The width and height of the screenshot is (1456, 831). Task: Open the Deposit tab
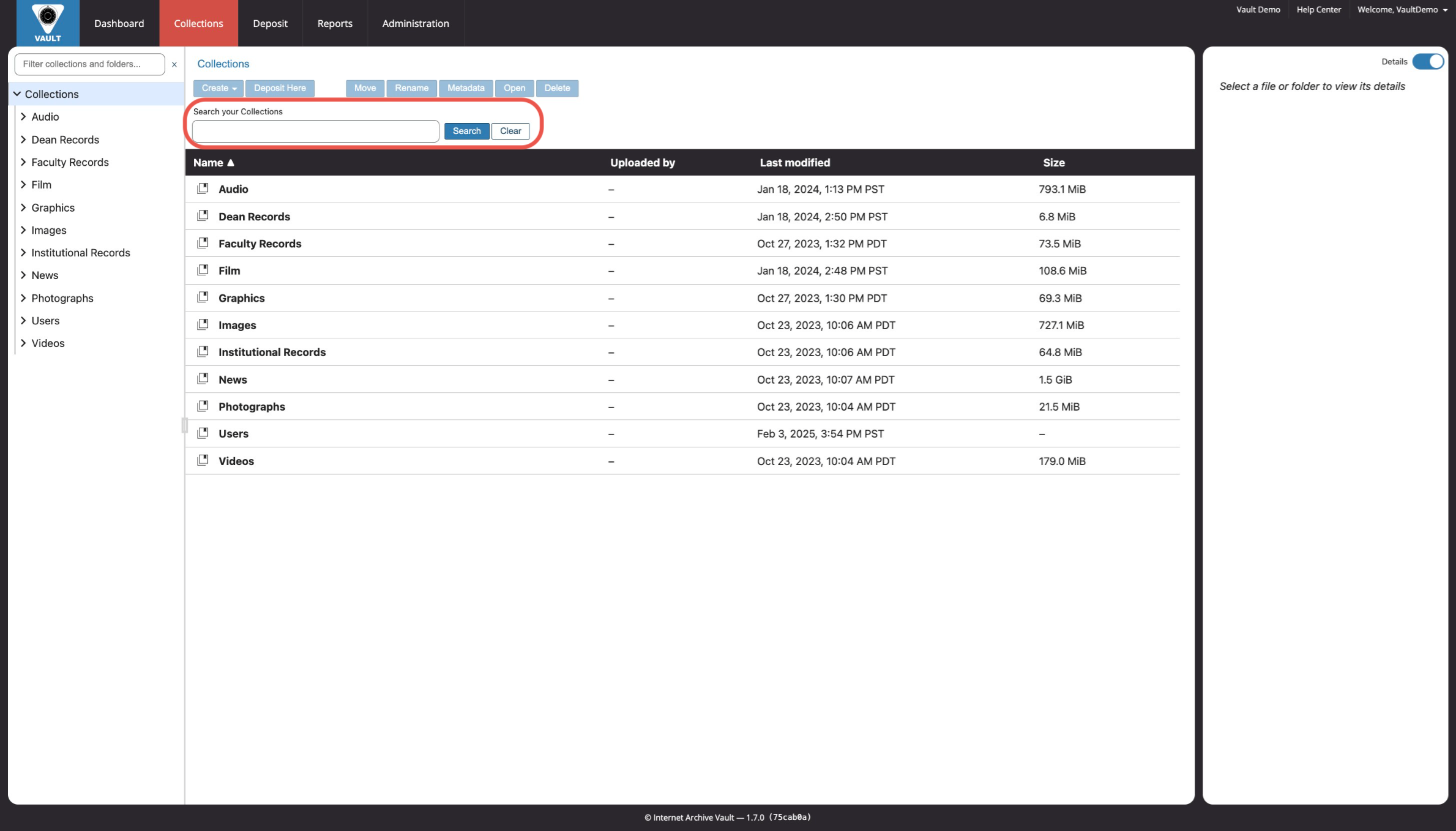270,23
